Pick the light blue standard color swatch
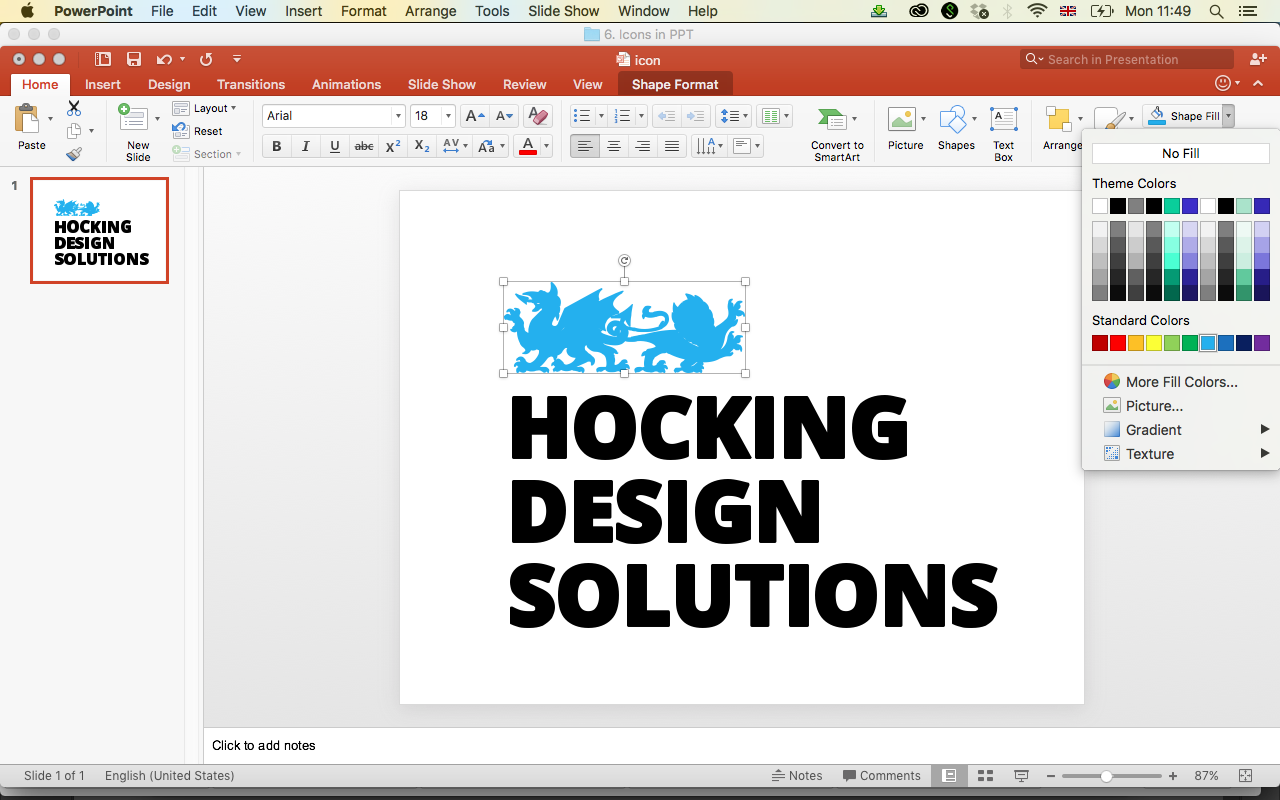This screenshot has width=1280, height=800. [1208, 342]
